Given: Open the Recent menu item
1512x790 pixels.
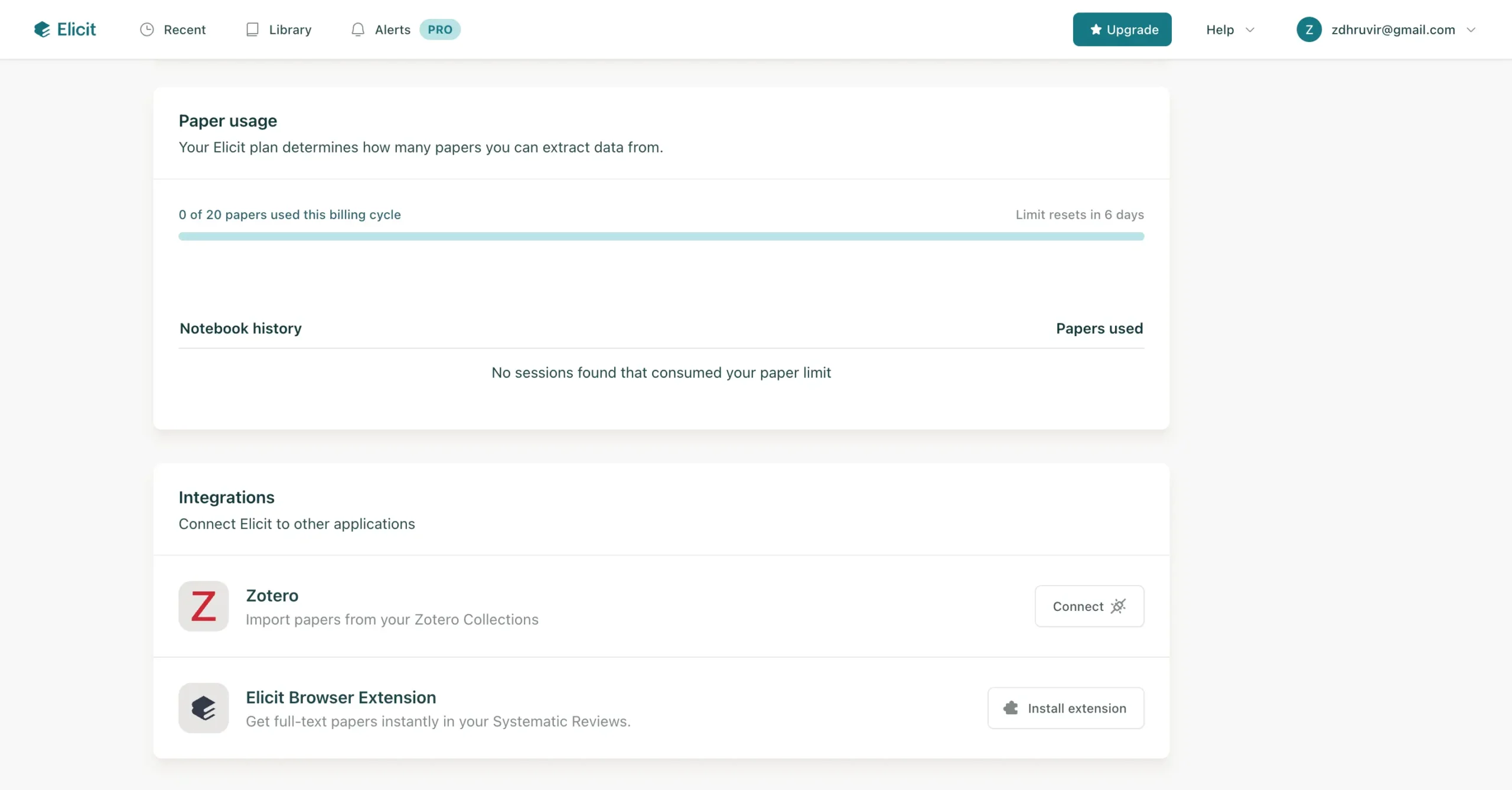Looking at the screenshot, I should 172,30.
